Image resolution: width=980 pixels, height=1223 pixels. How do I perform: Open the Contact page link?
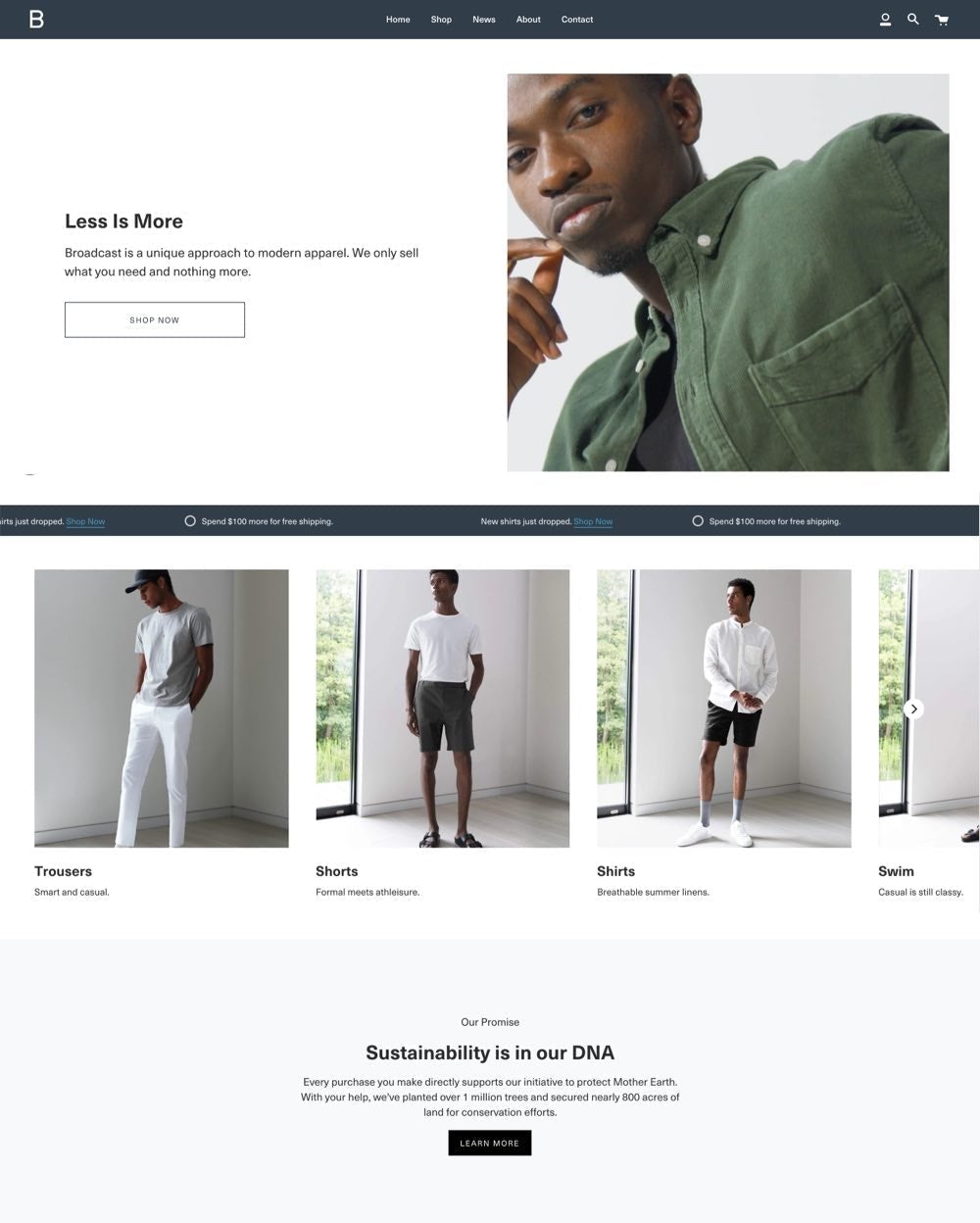pos(577,20)
